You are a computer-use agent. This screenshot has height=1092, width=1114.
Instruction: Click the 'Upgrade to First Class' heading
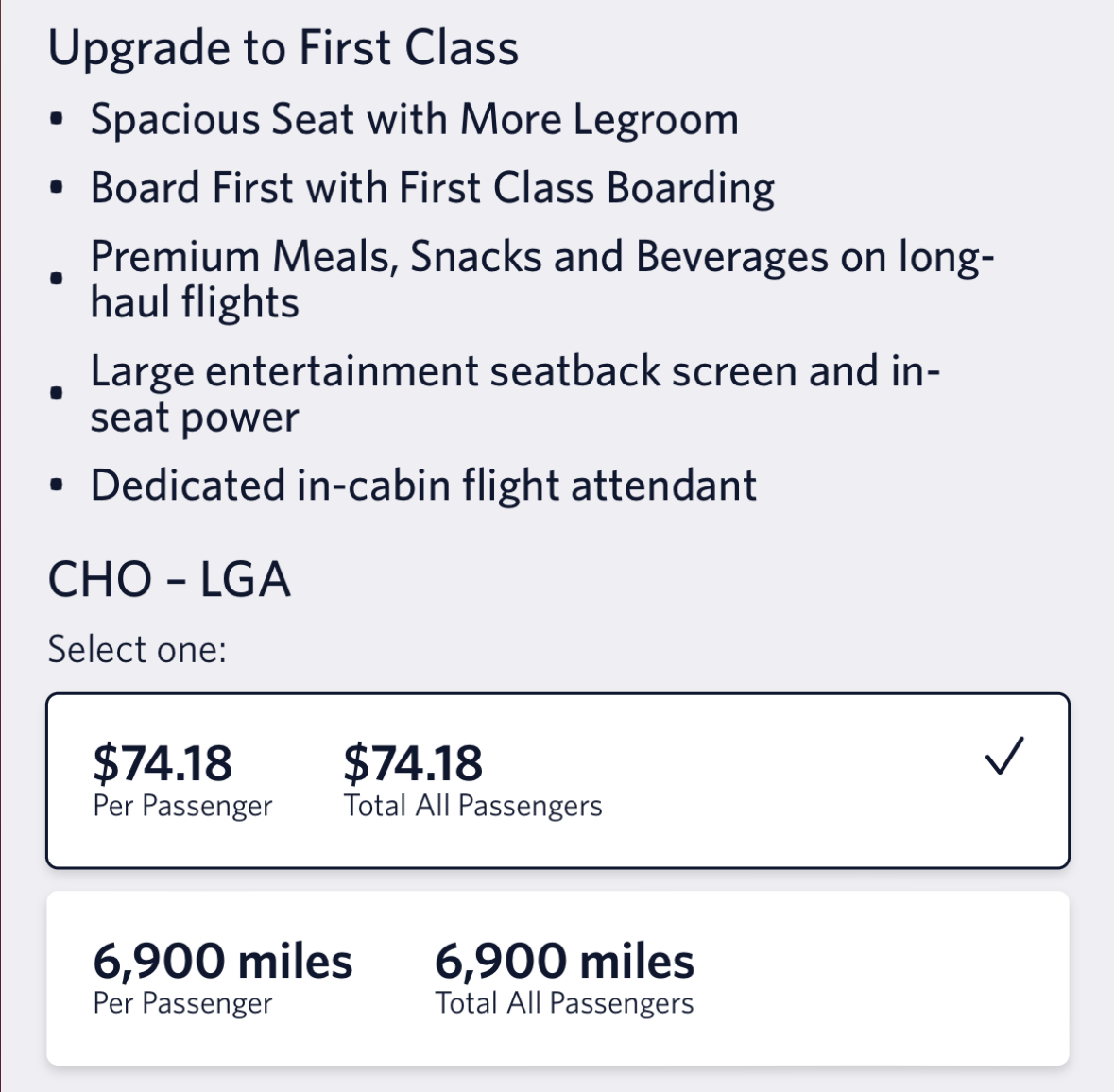(283, 47)
